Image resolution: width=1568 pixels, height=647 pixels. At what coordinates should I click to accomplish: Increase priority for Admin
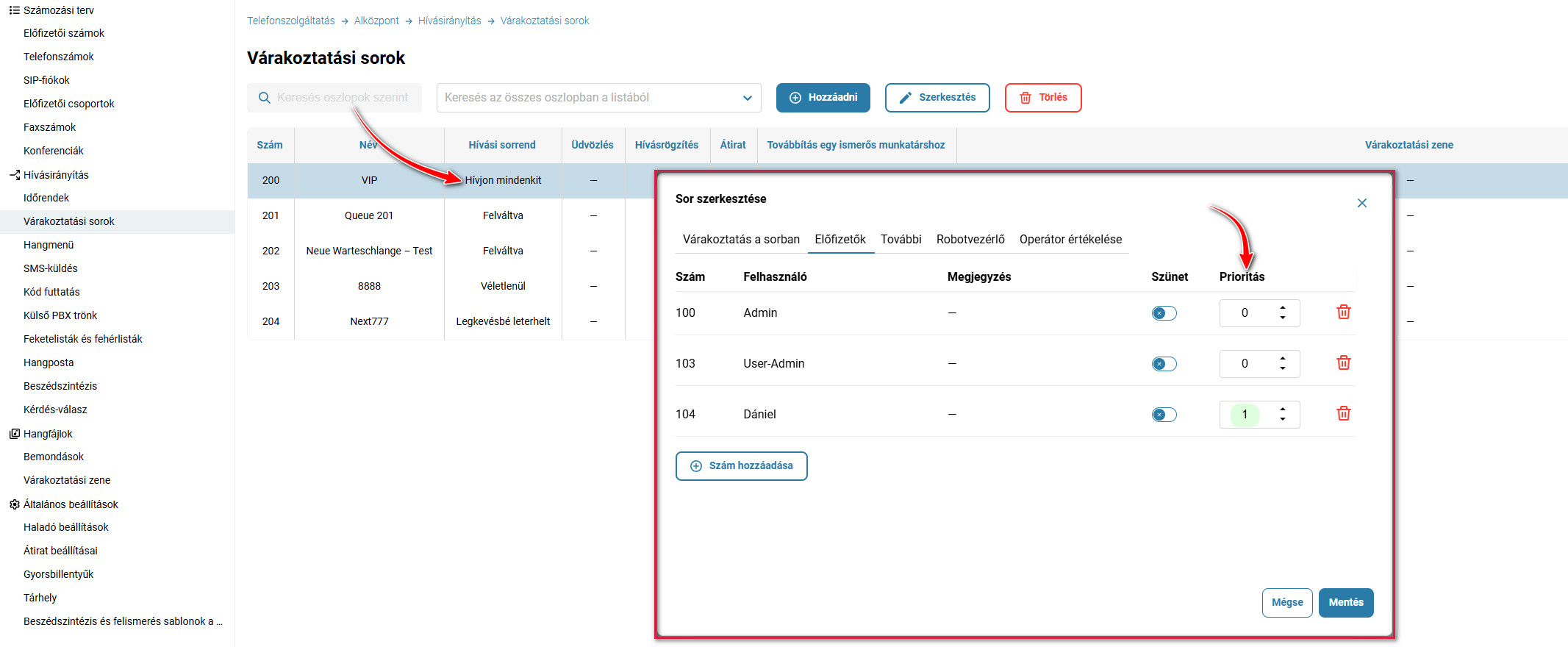[1282, 307]
